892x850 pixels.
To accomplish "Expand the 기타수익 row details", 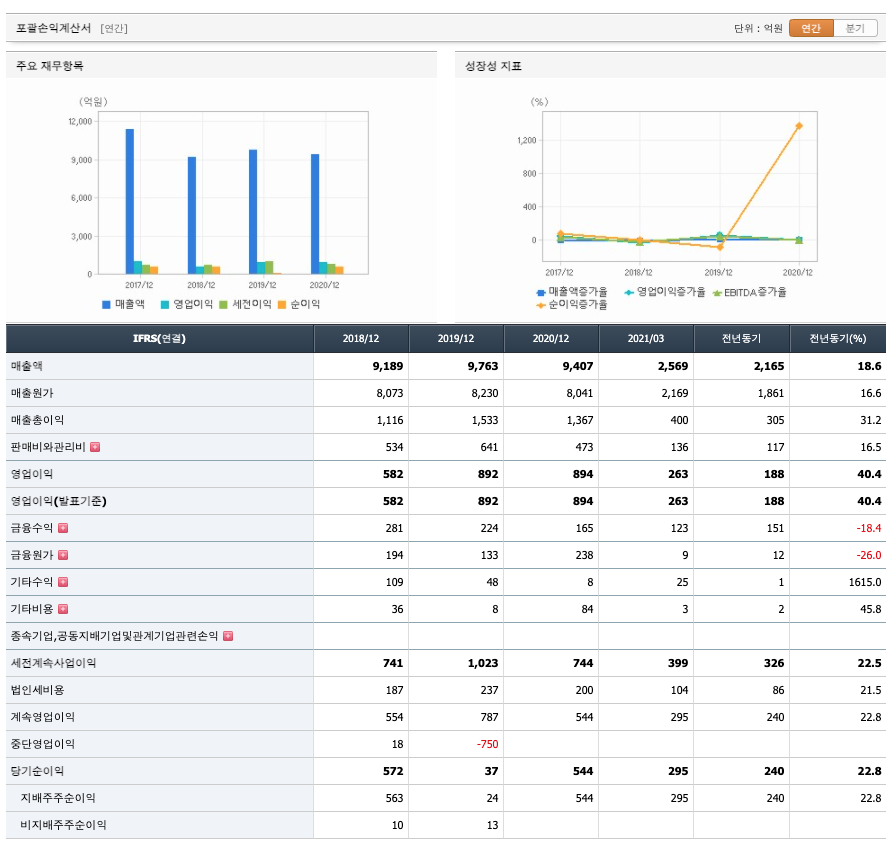I will [63, 582].
